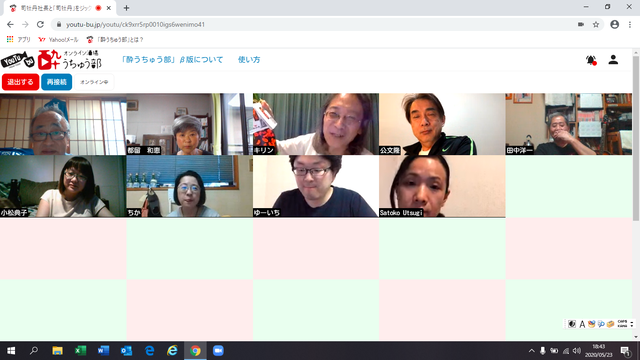Click the IME input mode A icon

pyautogui.click(x=582, y=324)
